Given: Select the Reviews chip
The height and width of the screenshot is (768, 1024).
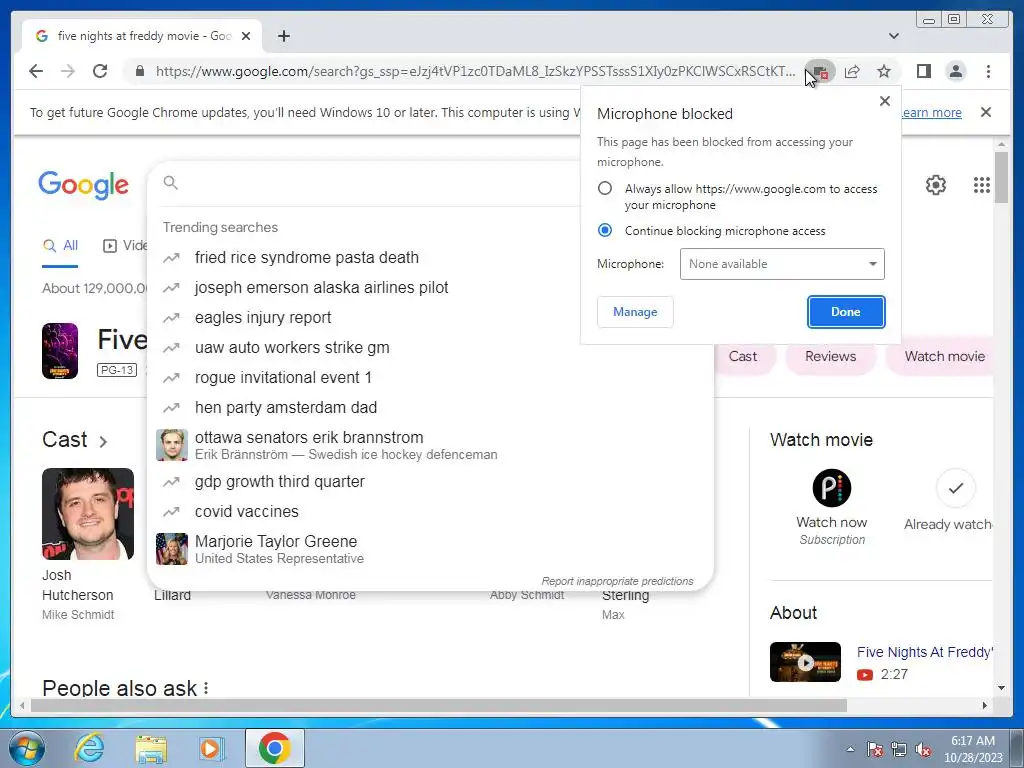Looking at the screenshot, I should click(x=830, y=357).
